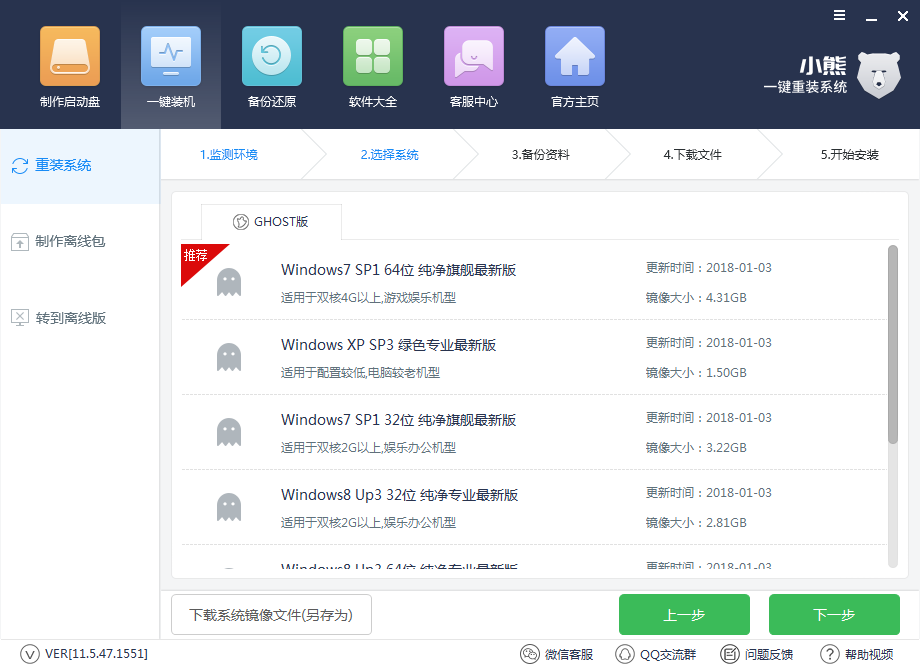This screenshot has height=669, width=920.
Task: Open the QQ交流群 link
Action: pyautogui.click(x=668, y=654)
